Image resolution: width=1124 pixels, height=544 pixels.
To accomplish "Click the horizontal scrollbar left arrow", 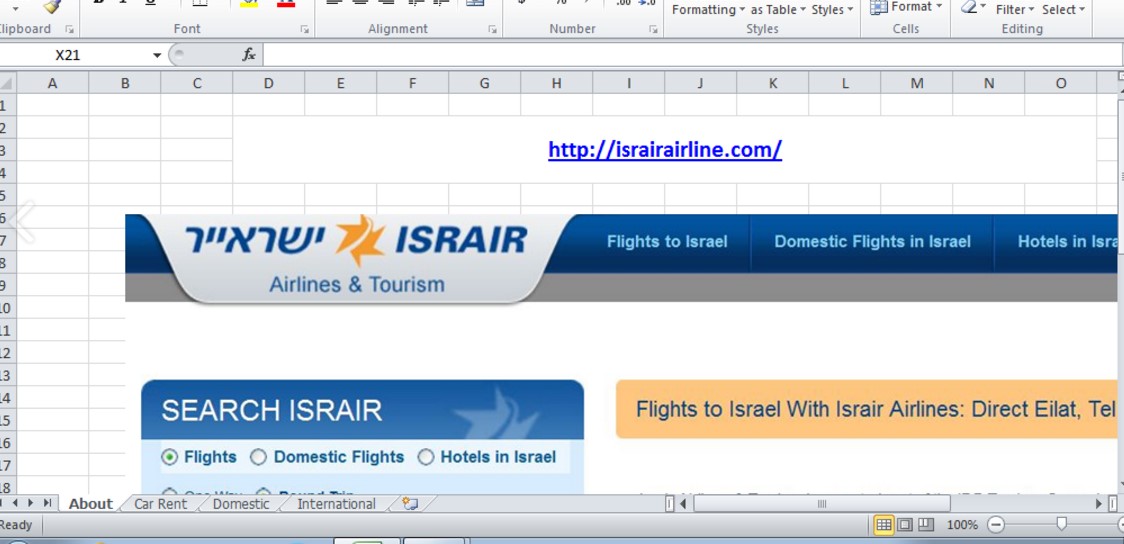I will (683, 504).
